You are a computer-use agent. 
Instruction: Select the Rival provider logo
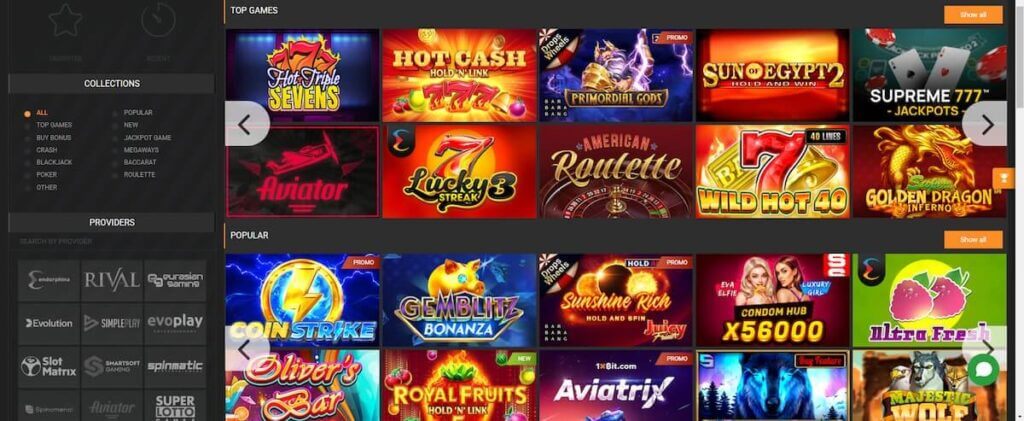(x=112, y=281)
